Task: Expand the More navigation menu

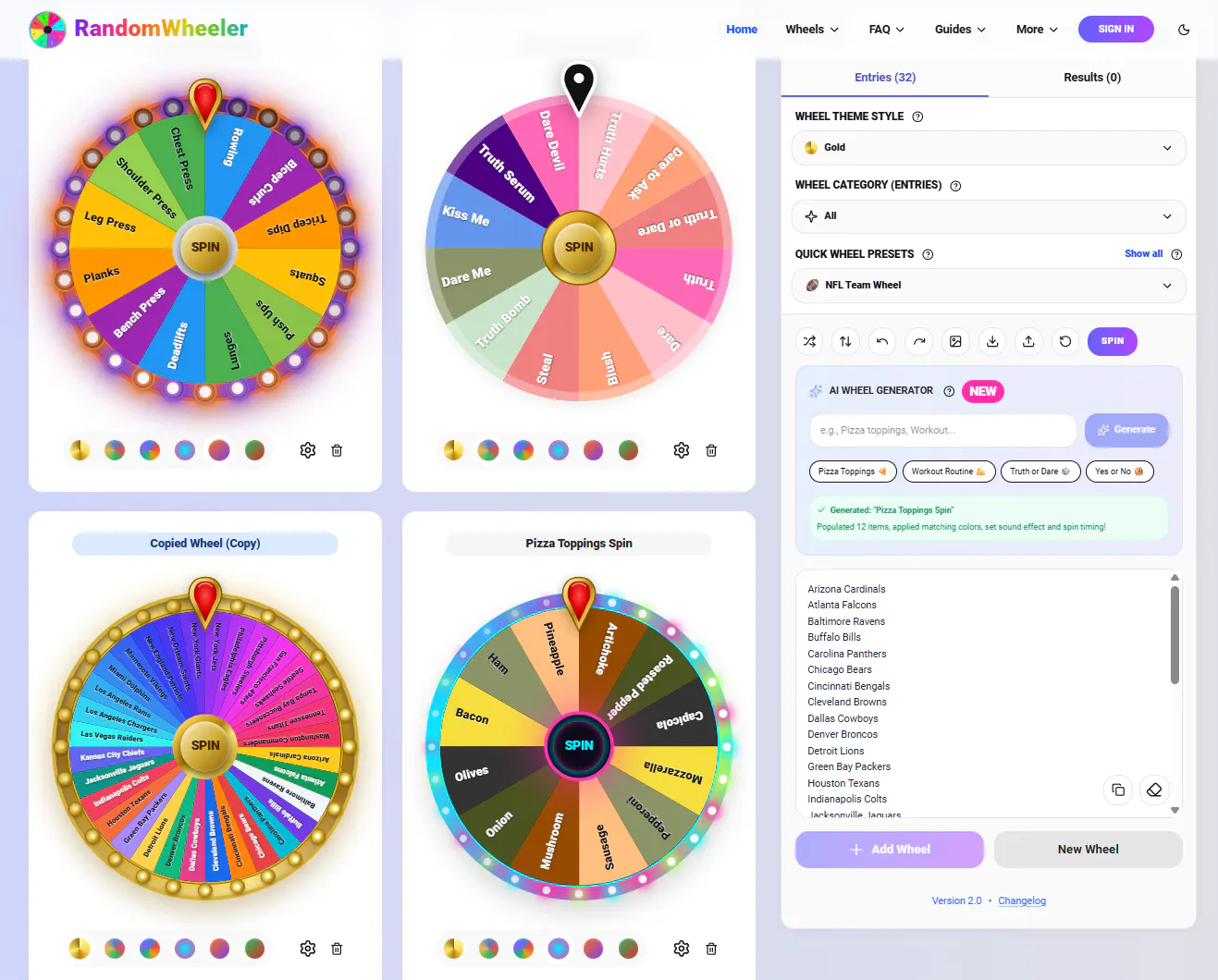Action: [1037, 30]
